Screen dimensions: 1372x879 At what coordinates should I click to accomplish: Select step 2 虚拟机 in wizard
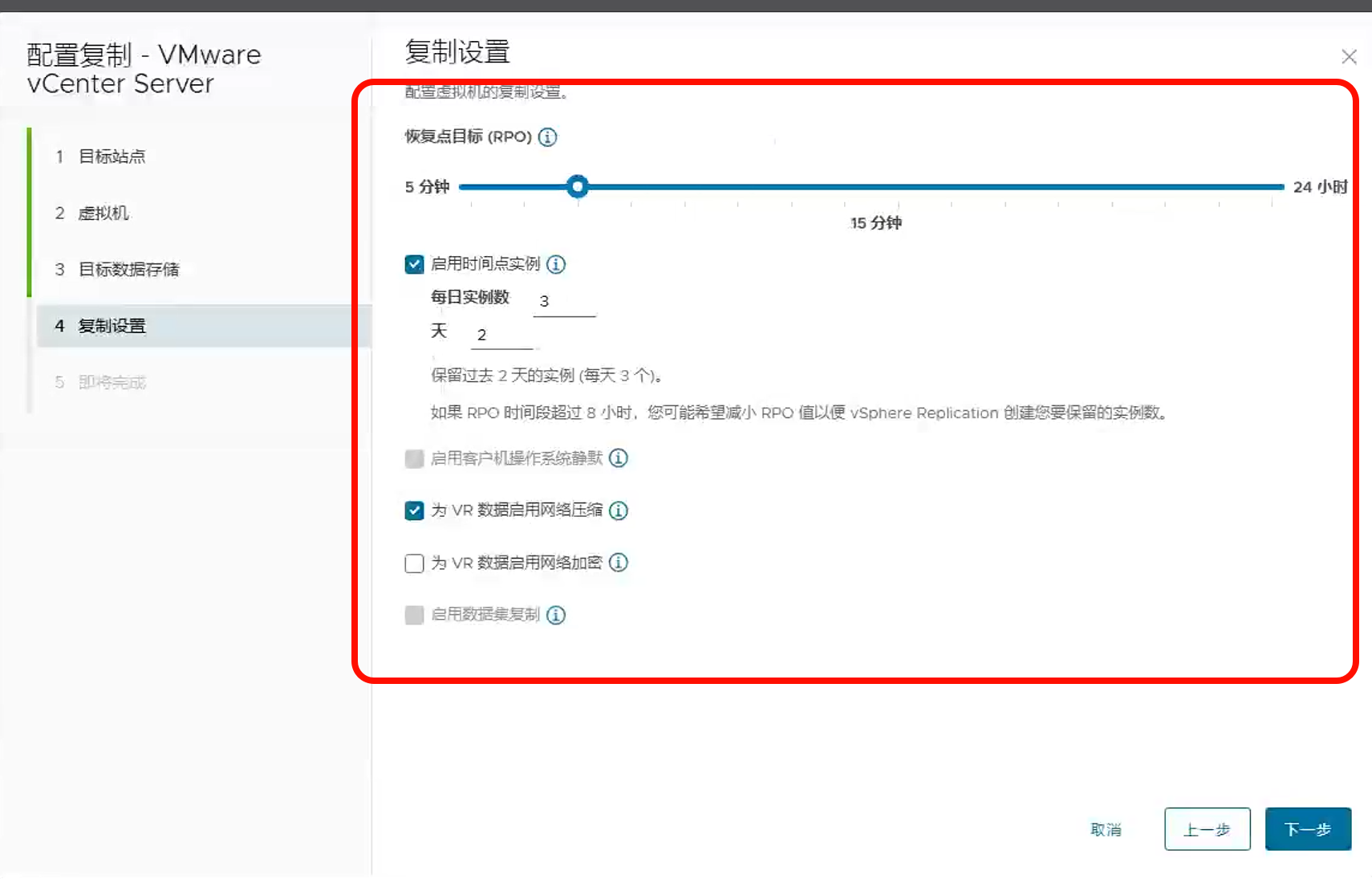click(x=103, y=213)
